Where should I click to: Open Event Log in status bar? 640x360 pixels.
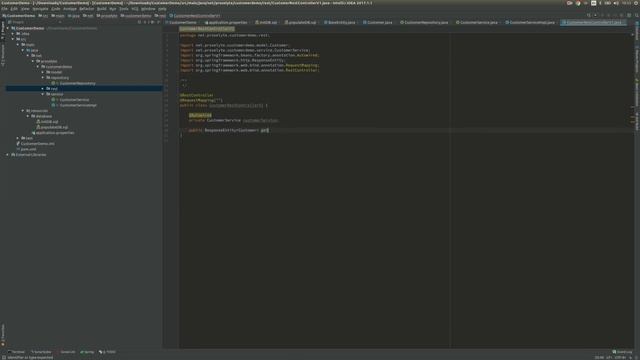pyautogui.click(x=622, y=352)
